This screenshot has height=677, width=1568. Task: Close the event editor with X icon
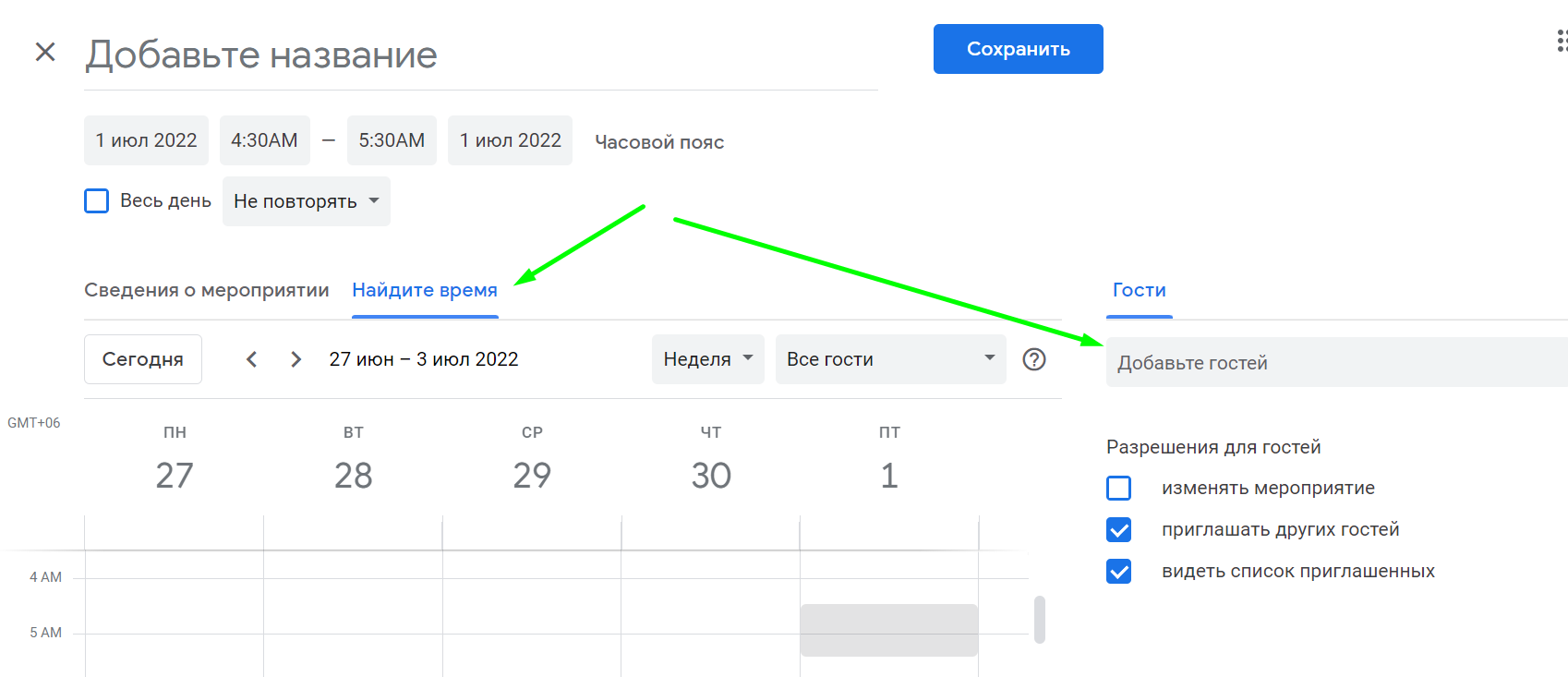click(x=45, y=52)
